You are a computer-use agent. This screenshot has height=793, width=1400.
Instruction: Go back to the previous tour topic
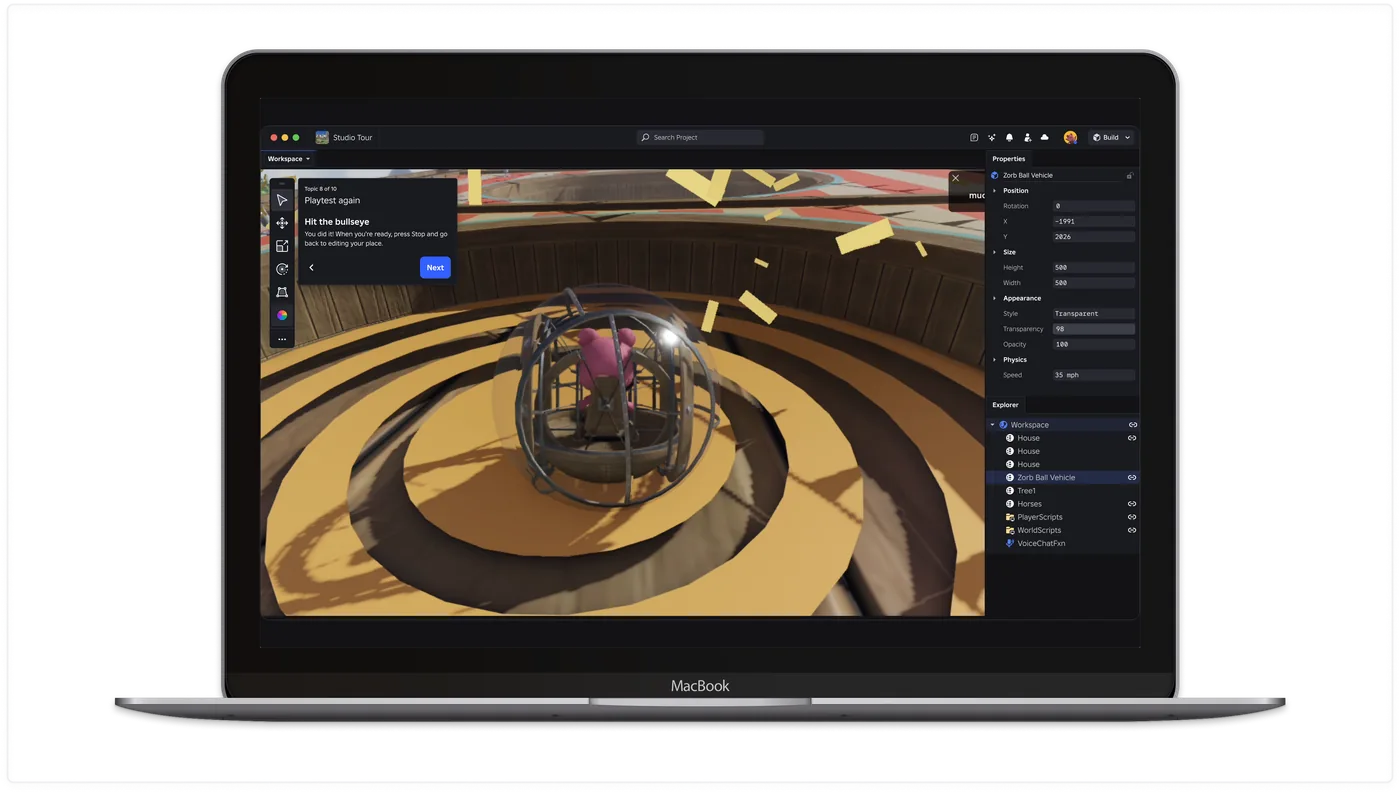pos(312,267)
